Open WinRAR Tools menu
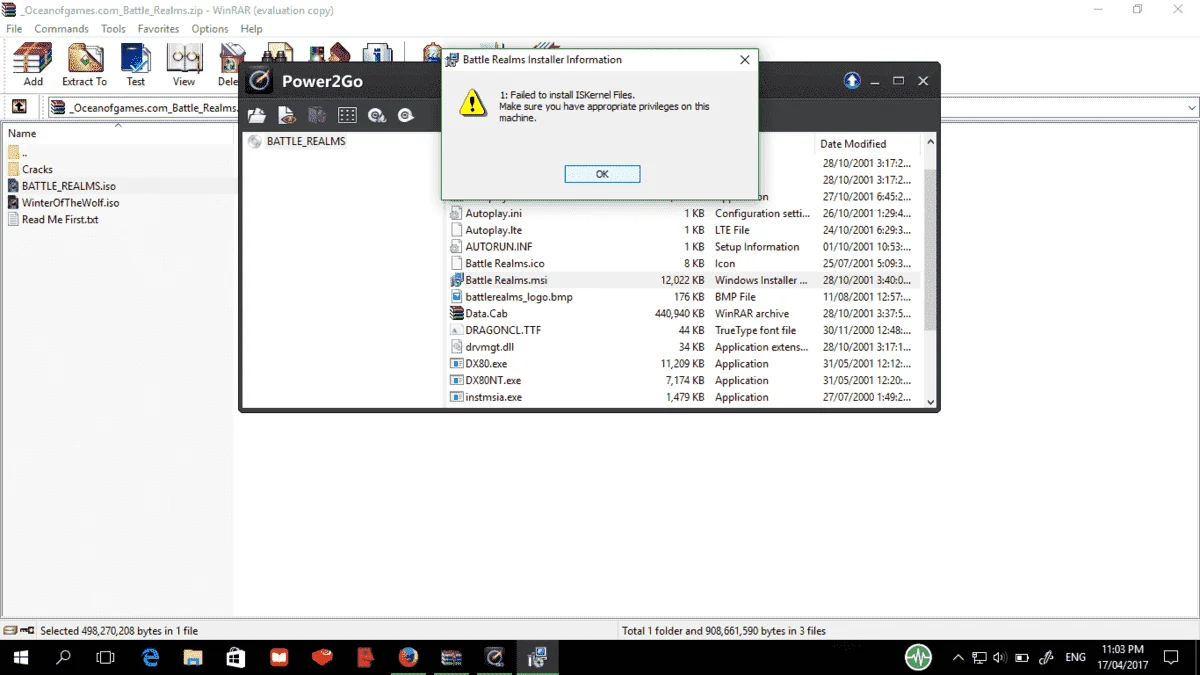 (x=113, y=29)
